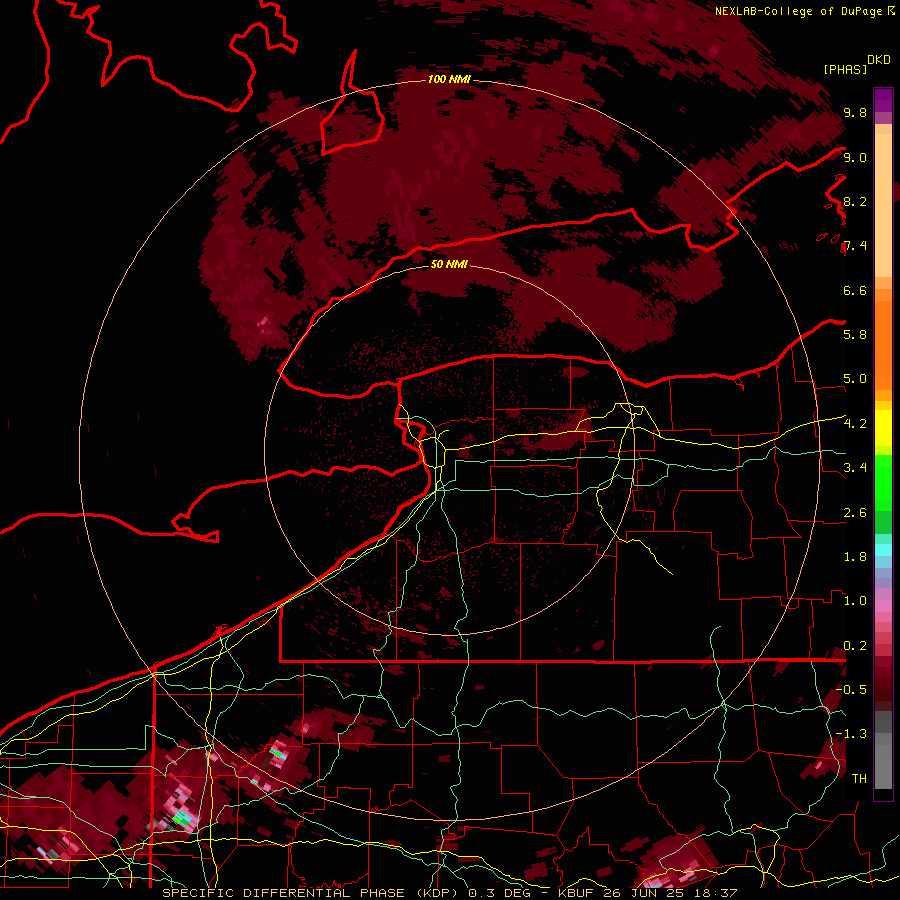
Task: Click the 2.6 legend scale value
Action: pos(855,513)
